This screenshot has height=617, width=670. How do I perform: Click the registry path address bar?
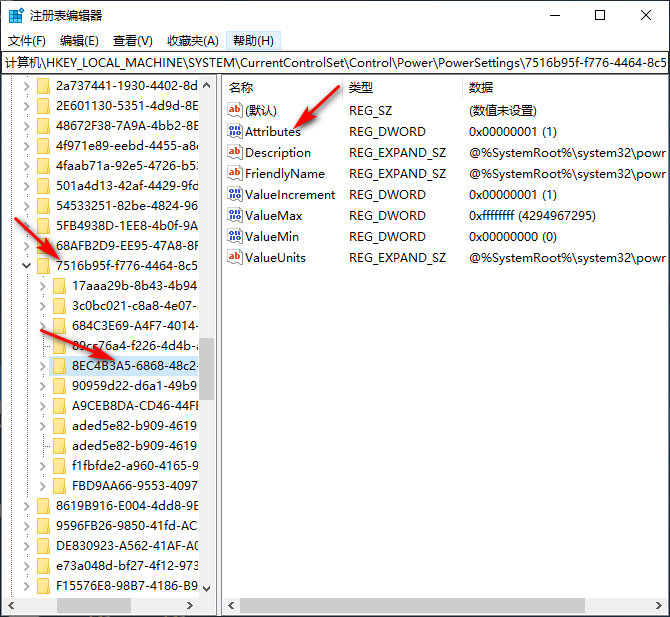335,62
